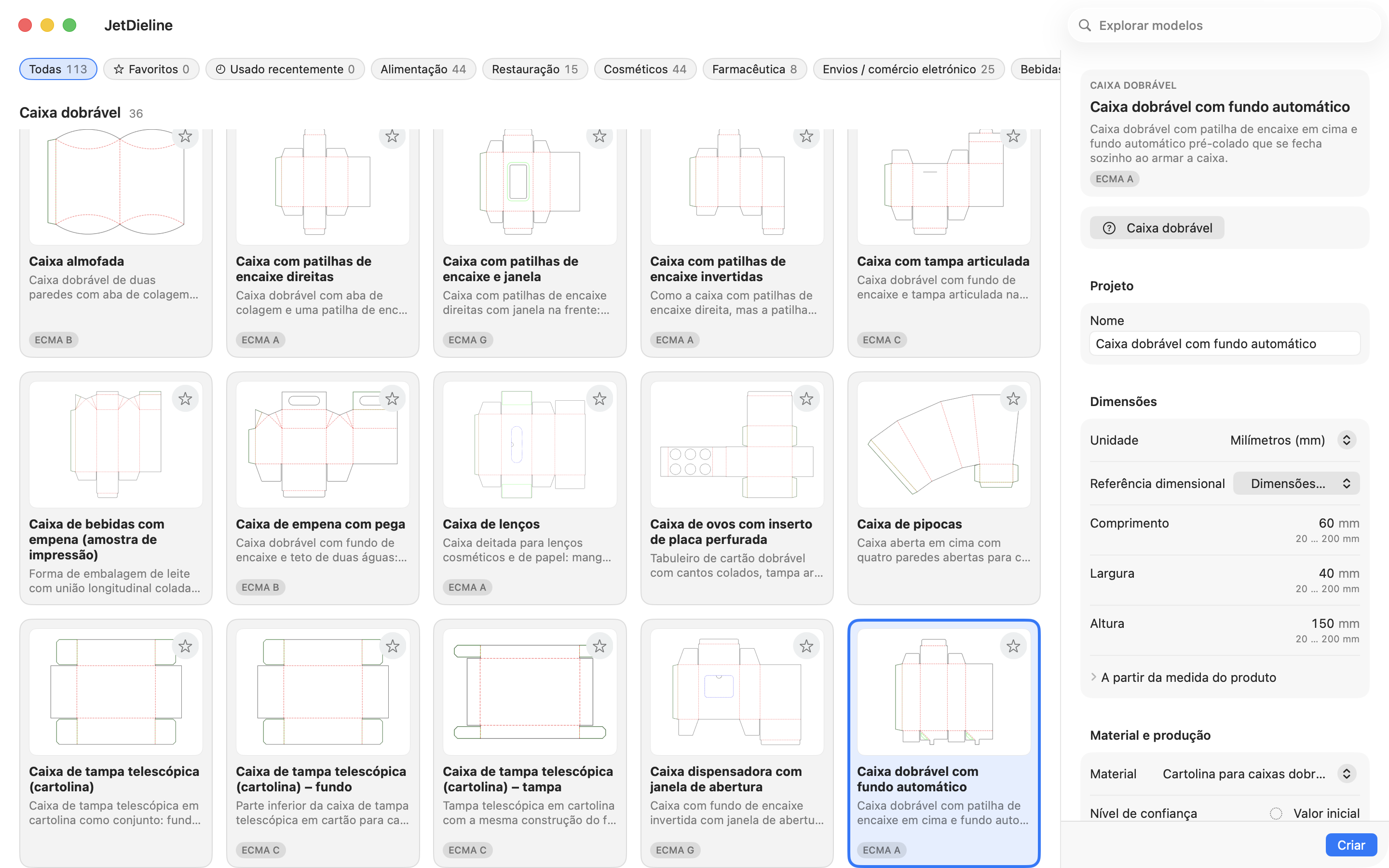
Task: Open the Caixa dobrável help button
Action: (x=1157, y=228)
